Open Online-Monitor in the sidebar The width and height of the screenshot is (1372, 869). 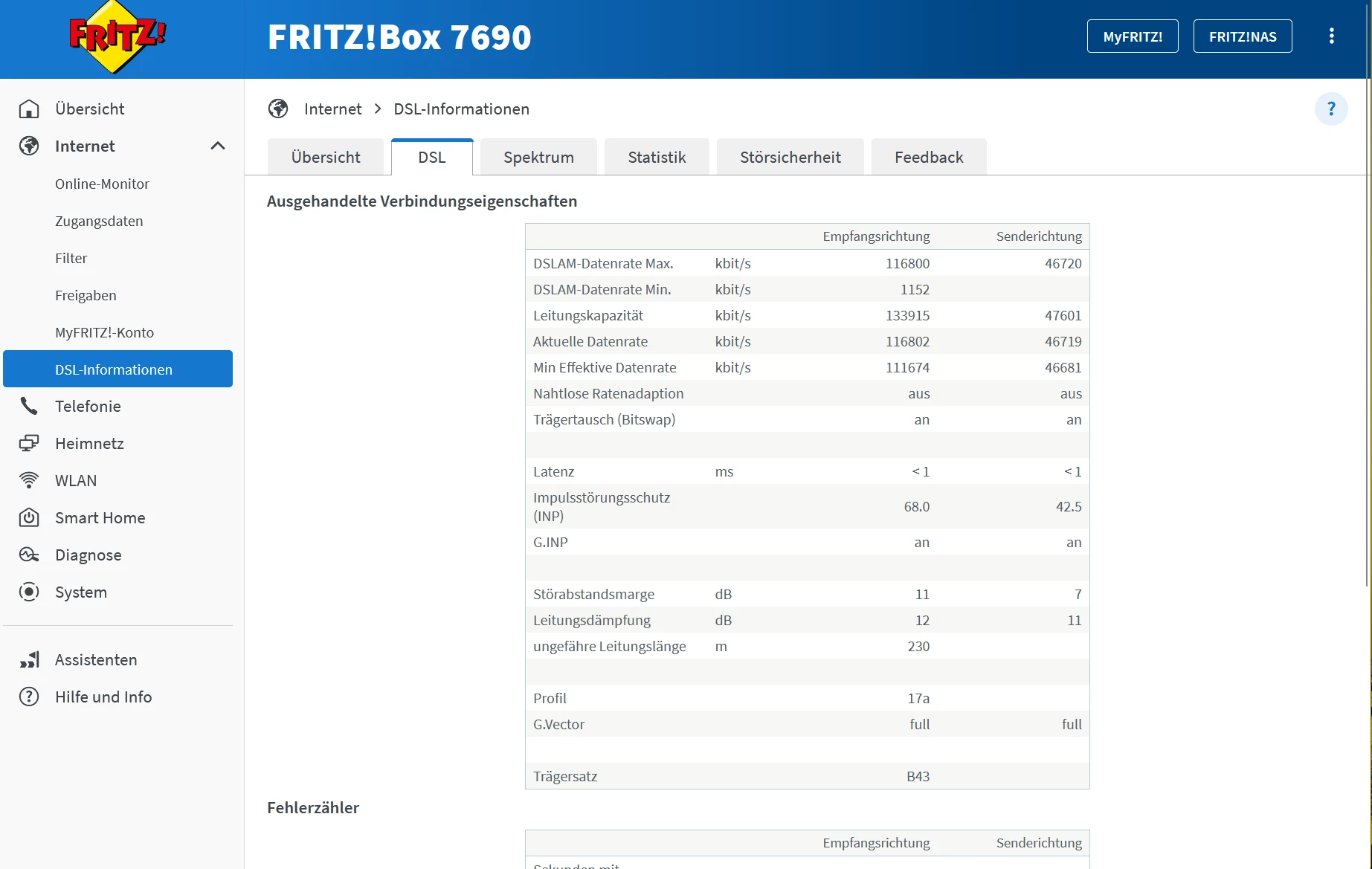pyautogui.click(x=102, y=184)
